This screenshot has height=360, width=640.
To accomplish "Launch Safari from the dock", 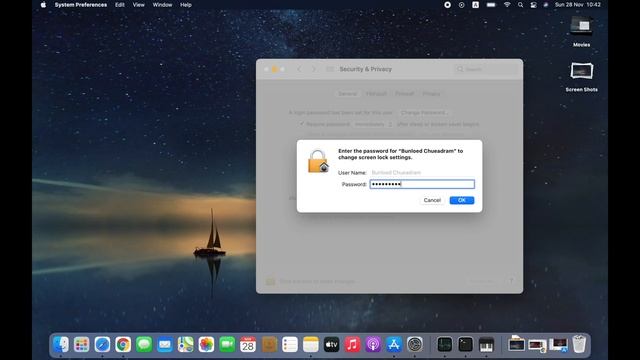I will point(102,344).
